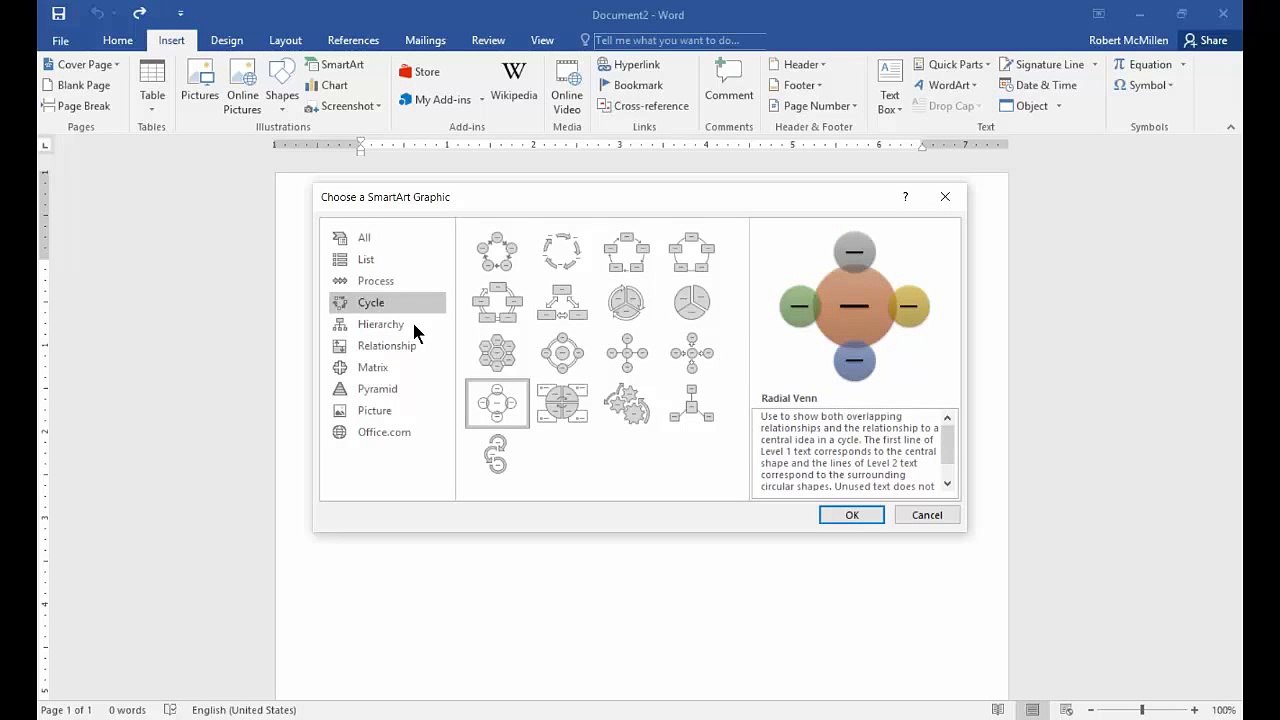Open the Symbol dropdown
The height and width of the screenshot is (720, 1280).
[1143, 85]
